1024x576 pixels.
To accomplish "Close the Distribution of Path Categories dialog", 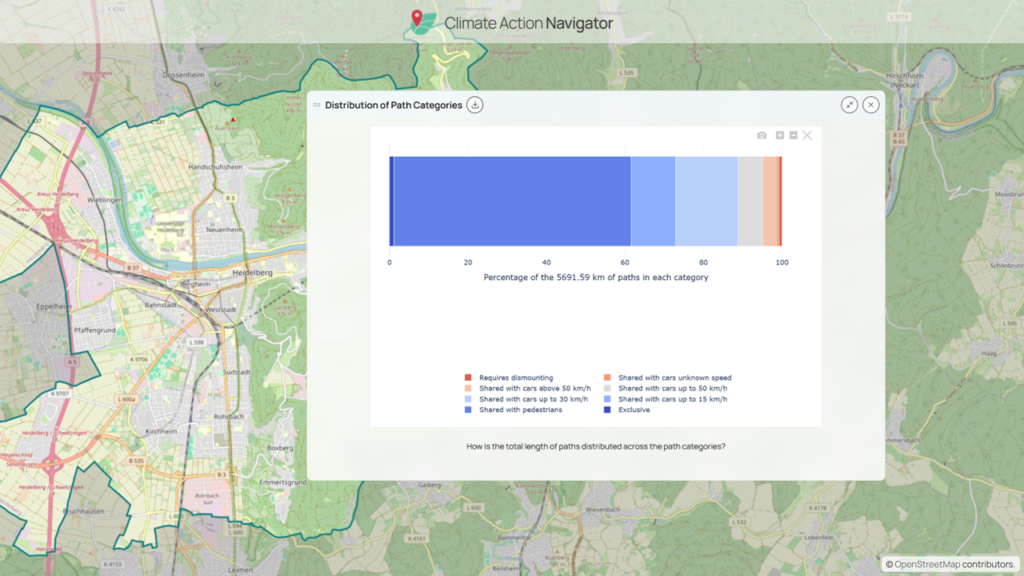I will [870, 104].
